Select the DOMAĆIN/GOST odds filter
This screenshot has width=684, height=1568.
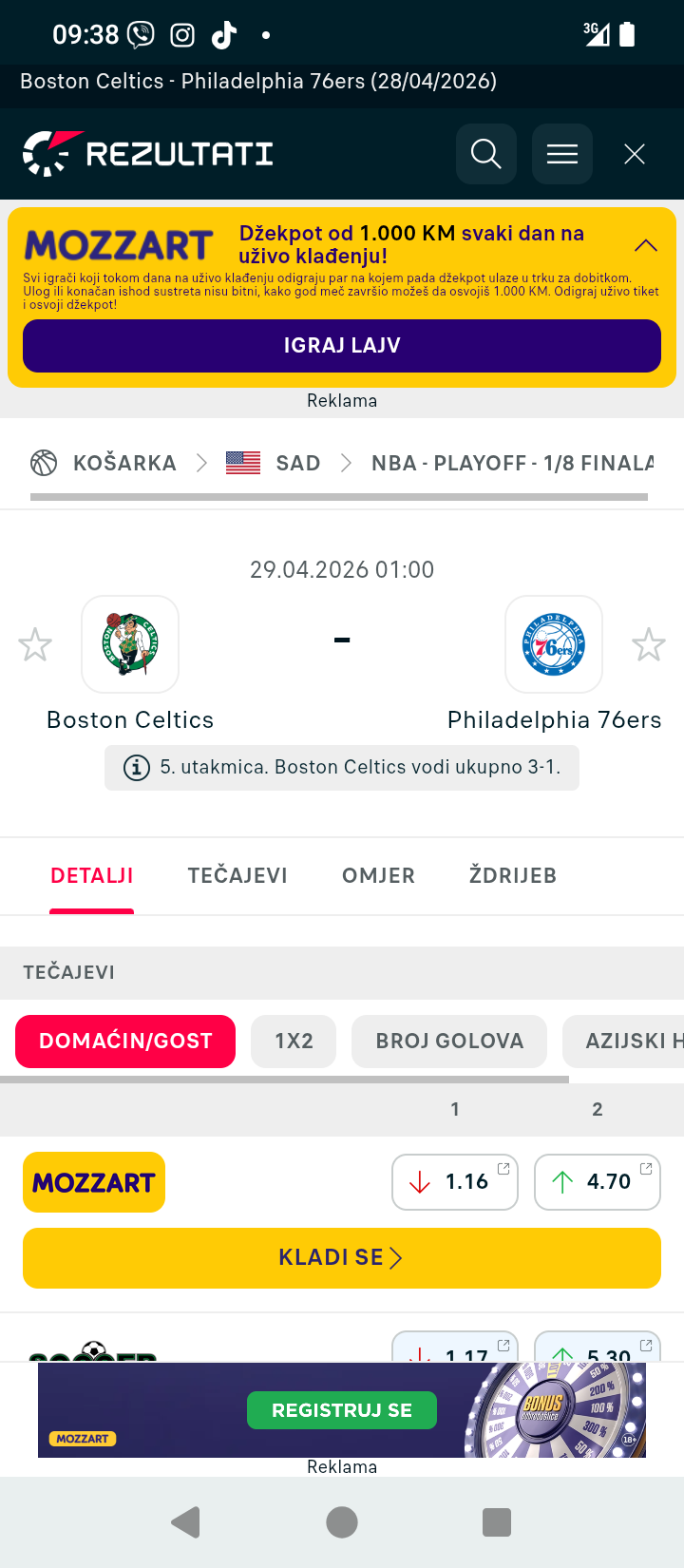point(125,1042)
